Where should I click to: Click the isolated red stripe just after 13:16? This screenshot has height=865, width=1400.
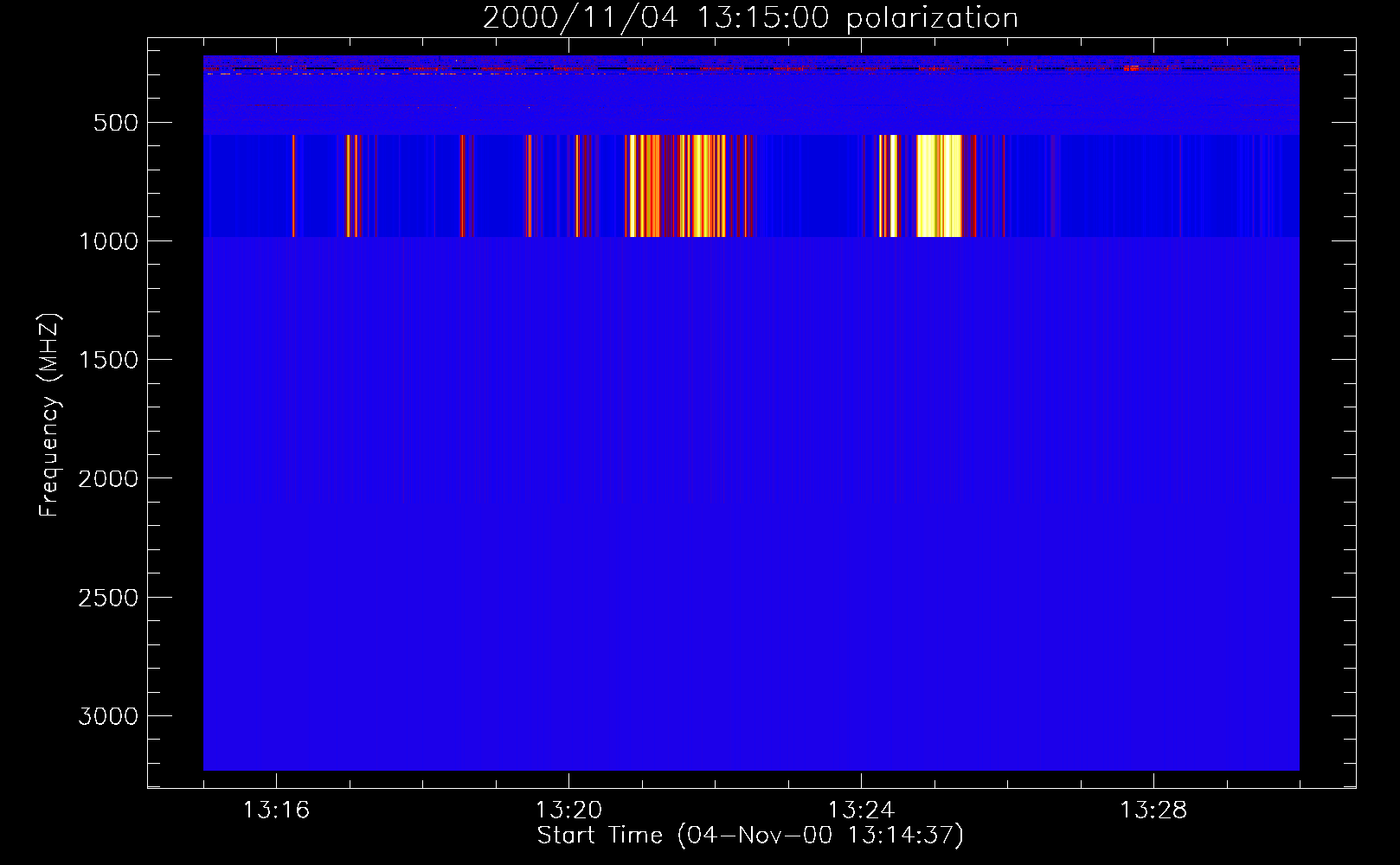coord(293,186)
